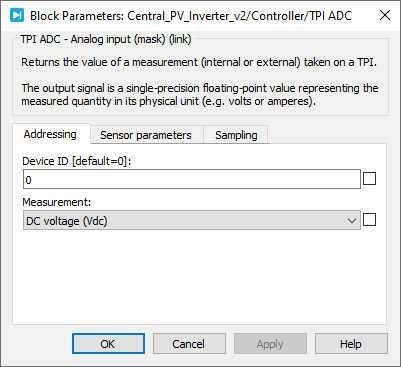Click the TPI ADC - Analog input group header
Image resolution: width=401 pixels, height=367 pixels.
(x=106, y=39)
